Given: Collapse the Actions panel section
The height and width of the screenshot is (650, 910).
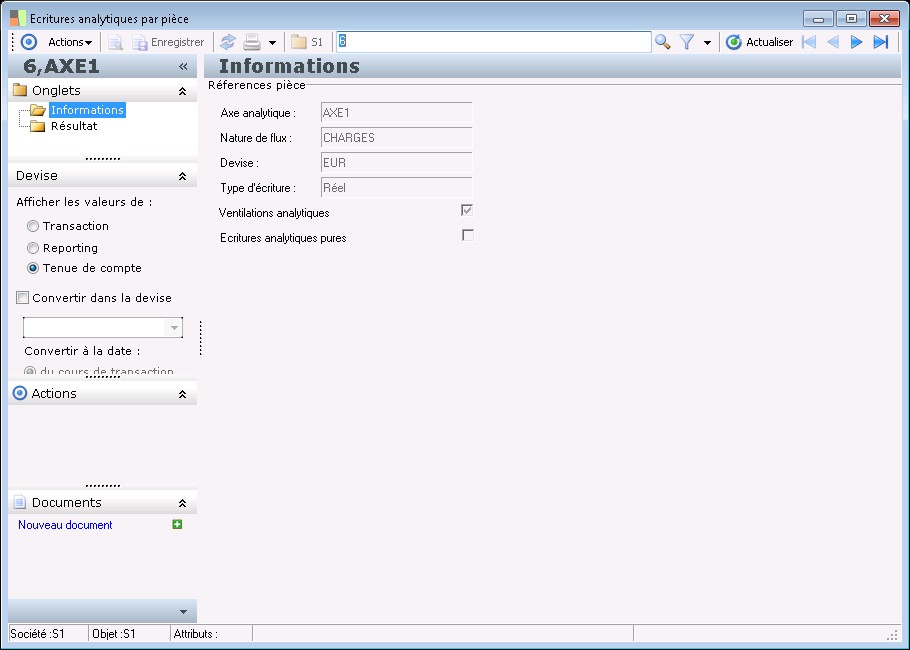Looking at the screenshot, I should coord(182,394).
